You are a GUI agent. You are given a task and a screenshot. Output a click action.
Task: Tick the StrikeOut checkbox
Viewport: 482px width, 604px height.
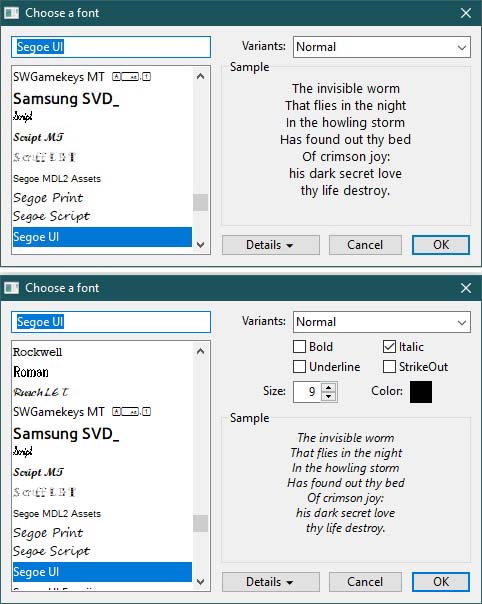coord(389,366)
